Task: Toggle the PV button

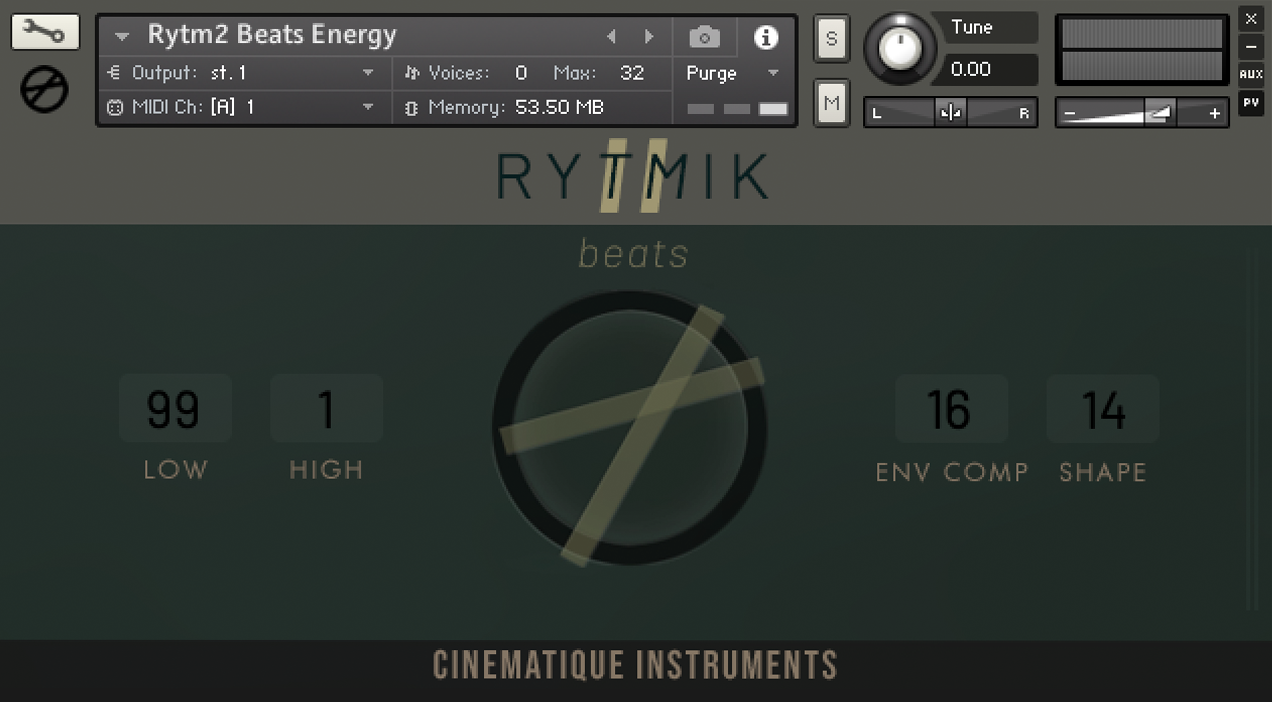Action: (1251, 103)
